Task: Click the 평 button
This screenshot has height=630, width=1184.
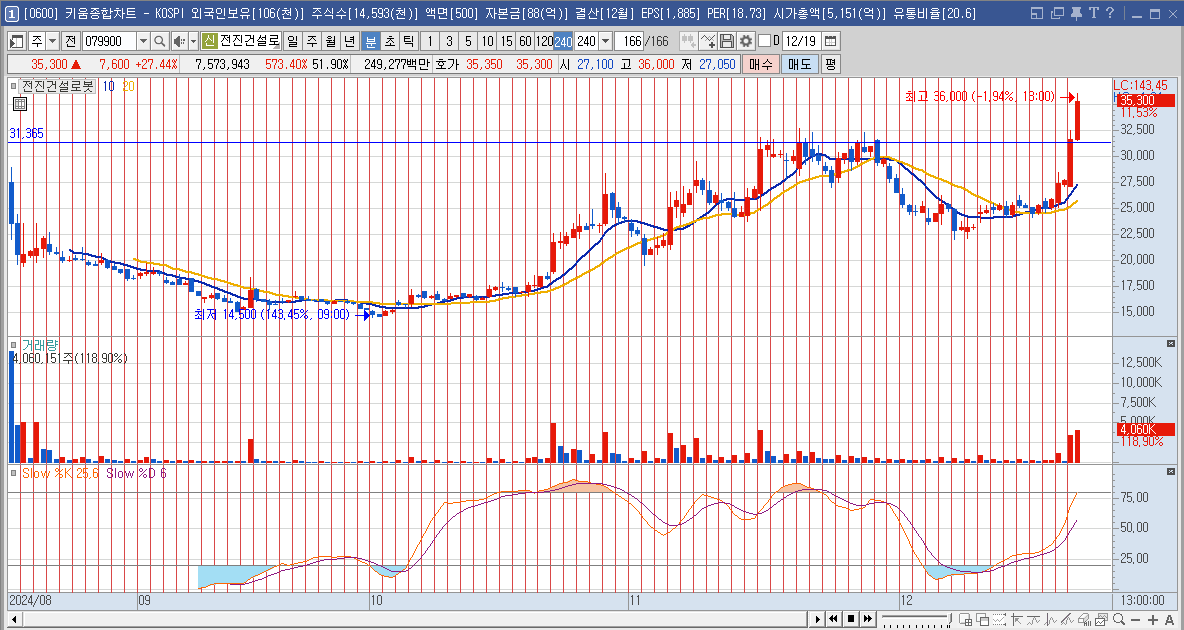Action: [830, 64]
